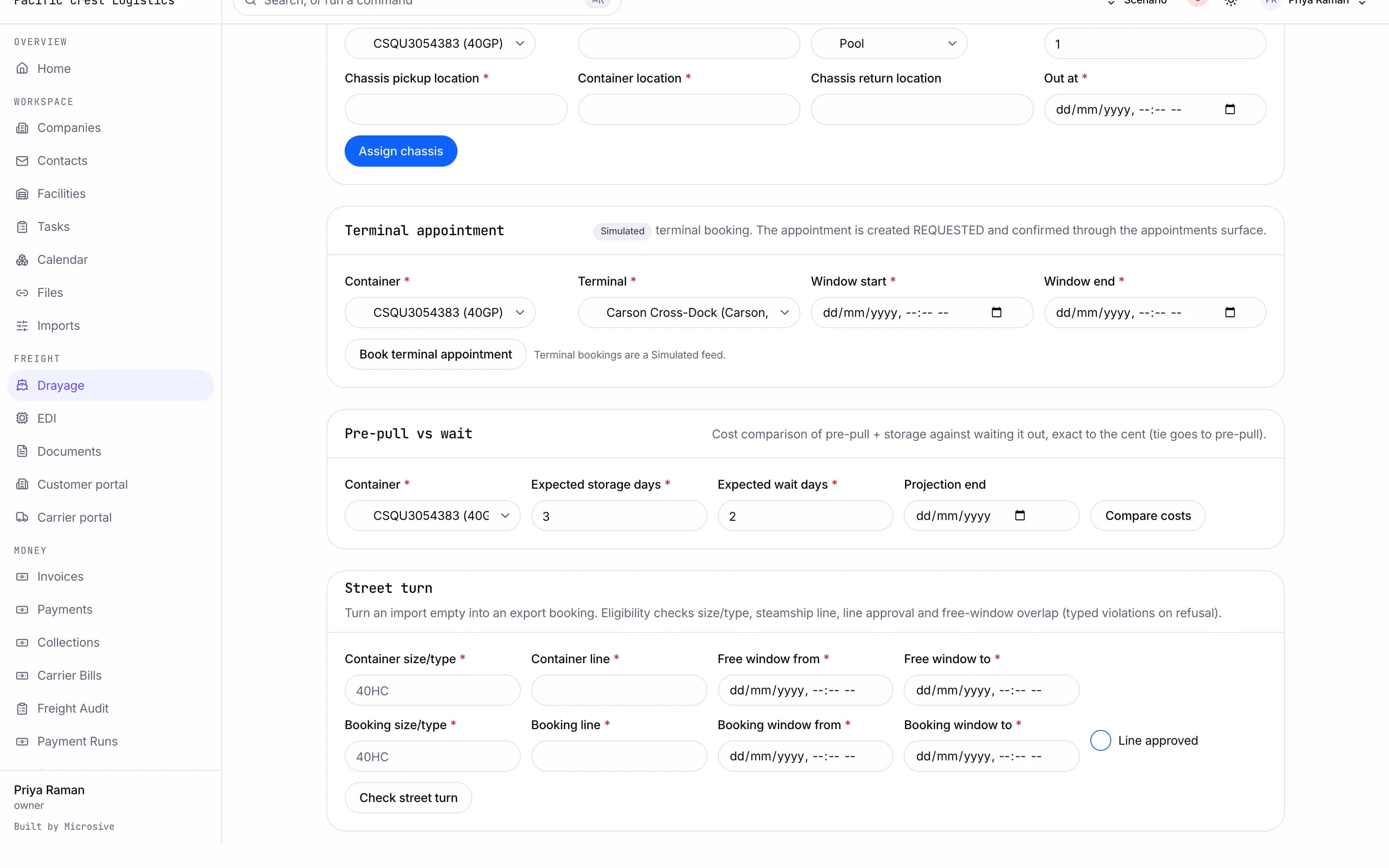The width and height of the screenshot is (1389, 868).
Task: Click the Carrier portal truck icon
Action: 22,517
